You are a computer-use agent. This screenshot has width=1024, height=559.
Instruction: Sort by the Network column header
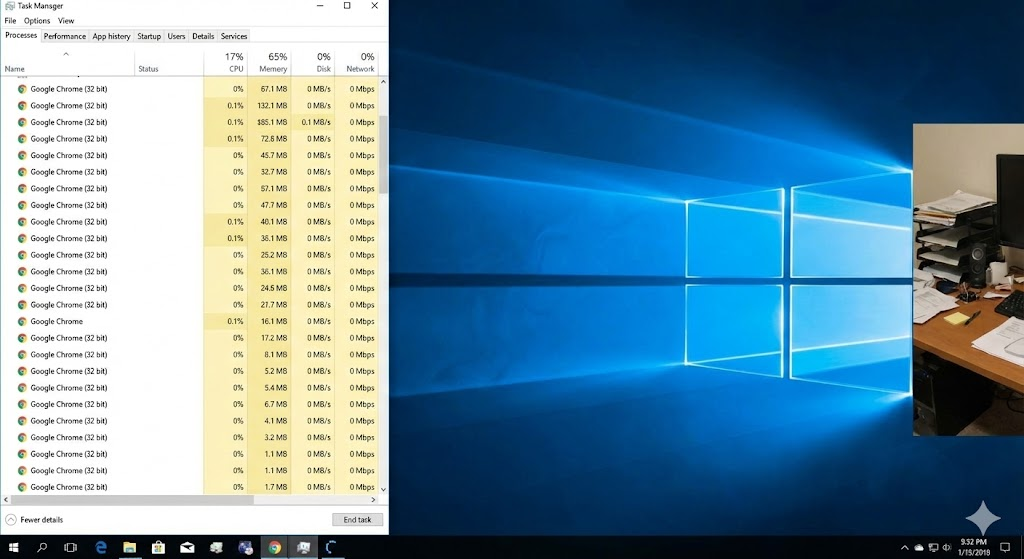click(357, 63)
